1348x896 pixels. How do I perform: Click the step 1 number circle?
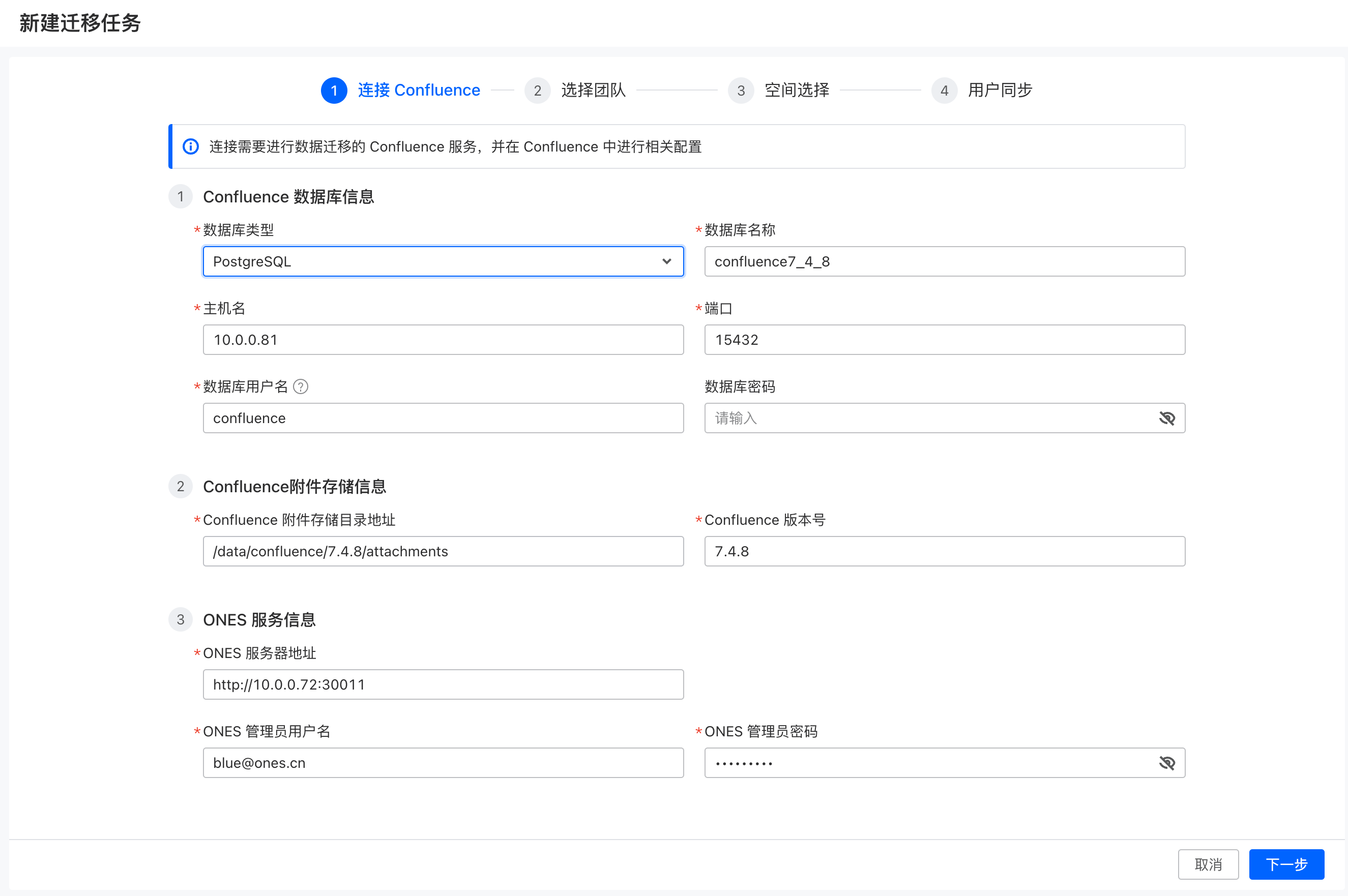[334, 91]
